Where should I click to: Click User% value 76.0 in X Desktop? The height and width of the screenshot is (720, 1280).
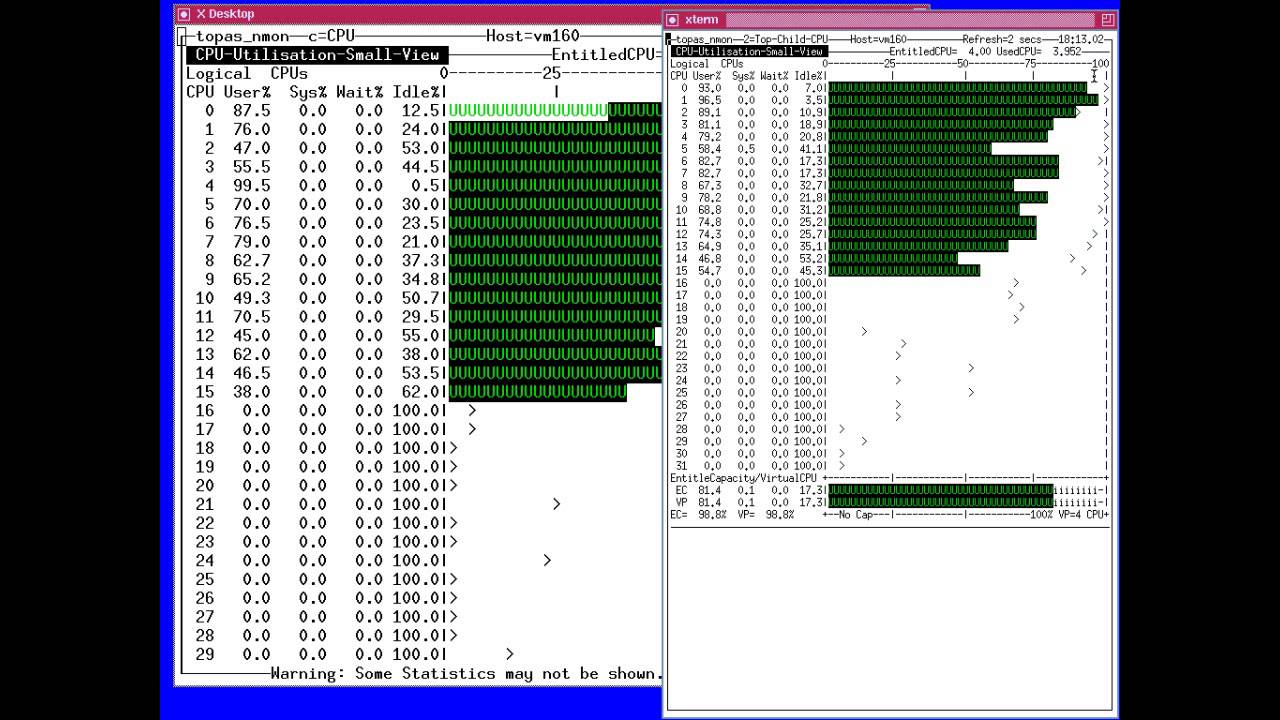point(251,130)
